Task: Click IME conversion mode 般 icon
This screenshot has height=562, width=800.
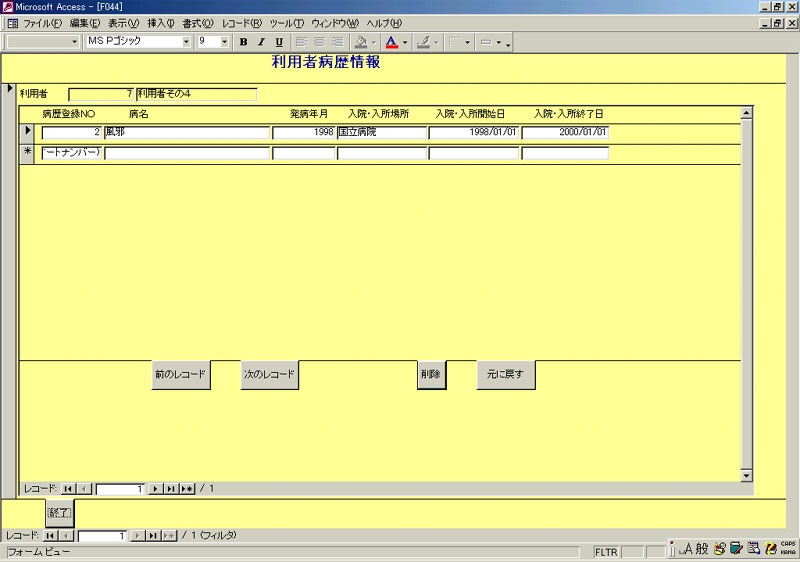Action: (x=702, y=549)
